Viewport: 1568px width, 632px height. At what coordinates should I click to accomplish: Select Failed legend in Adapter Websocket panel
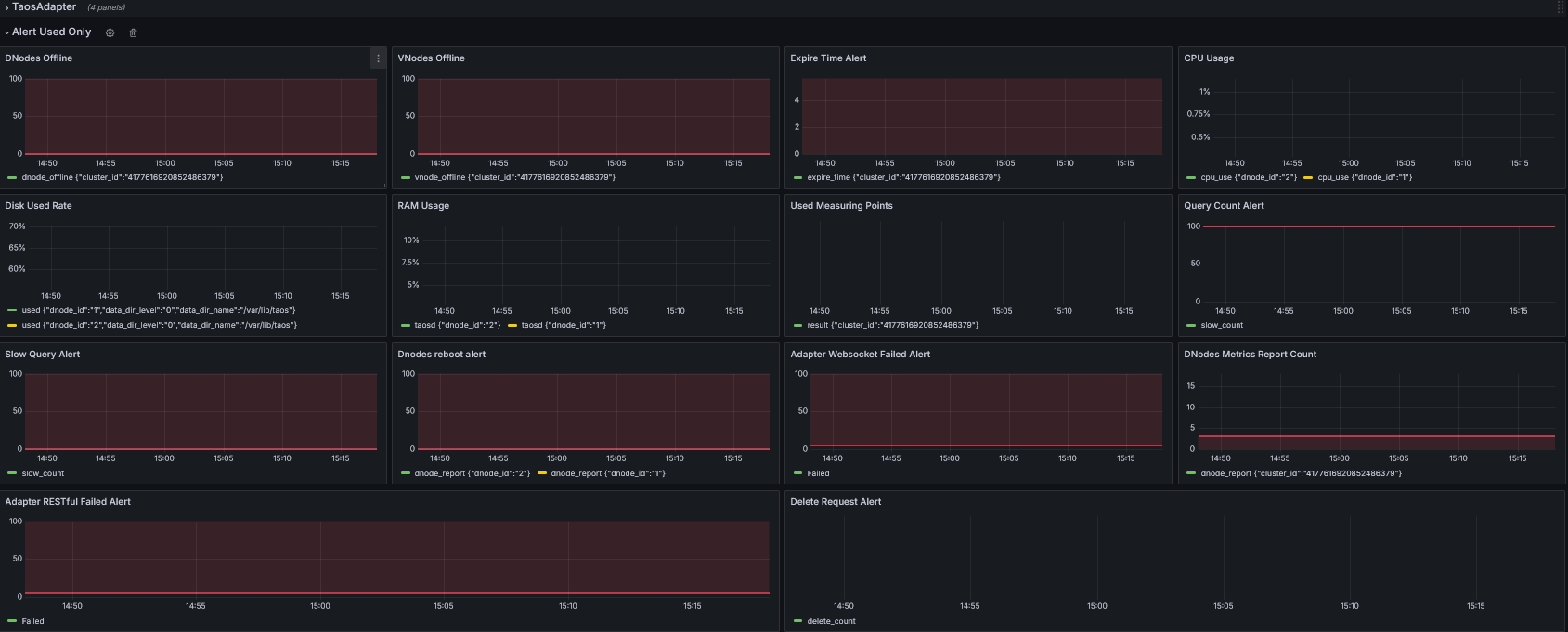pyautogui.click(x=818, y=473)
